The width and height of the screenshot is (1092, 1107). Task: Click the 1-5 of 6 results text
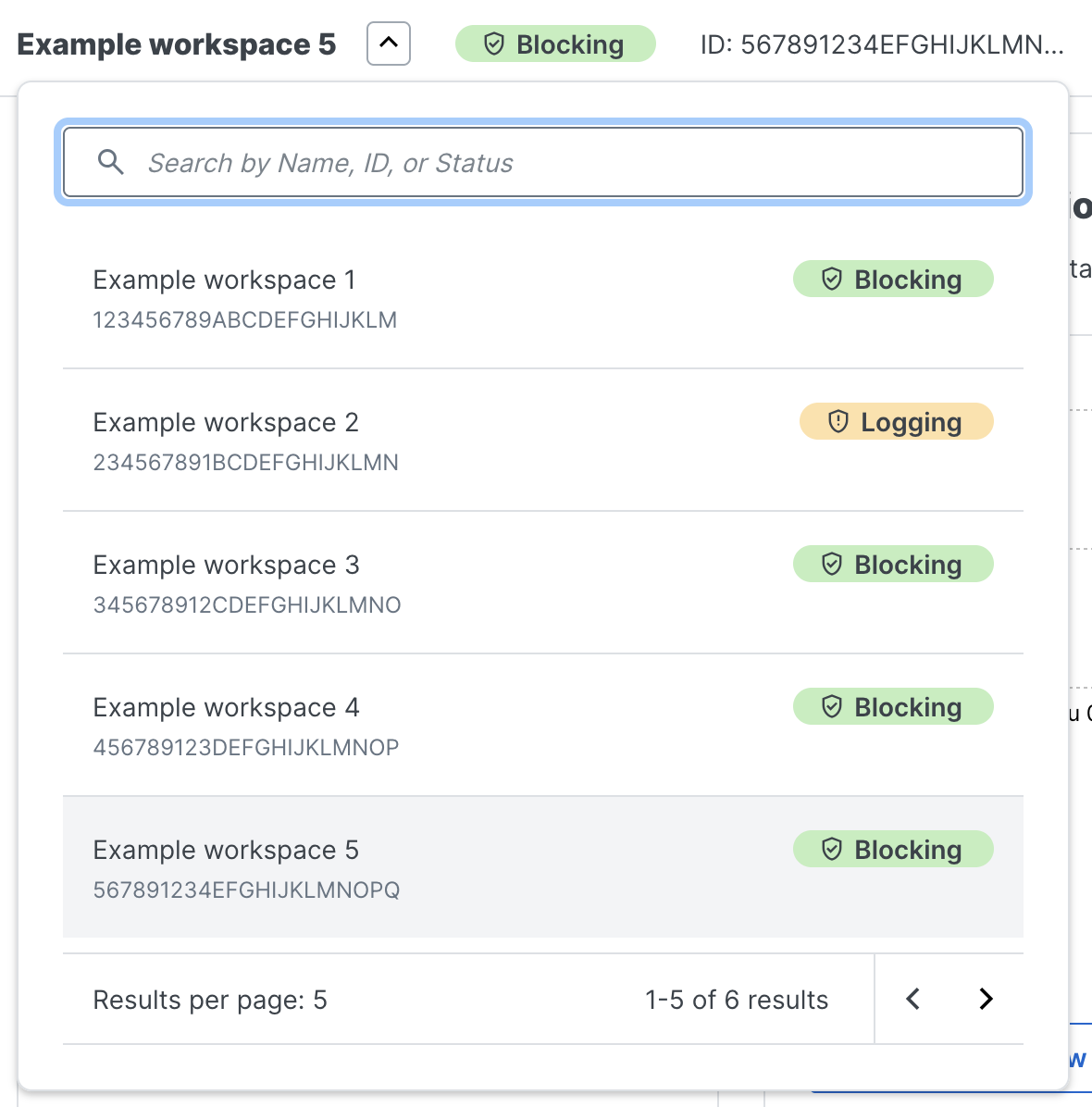[737, 1000]
